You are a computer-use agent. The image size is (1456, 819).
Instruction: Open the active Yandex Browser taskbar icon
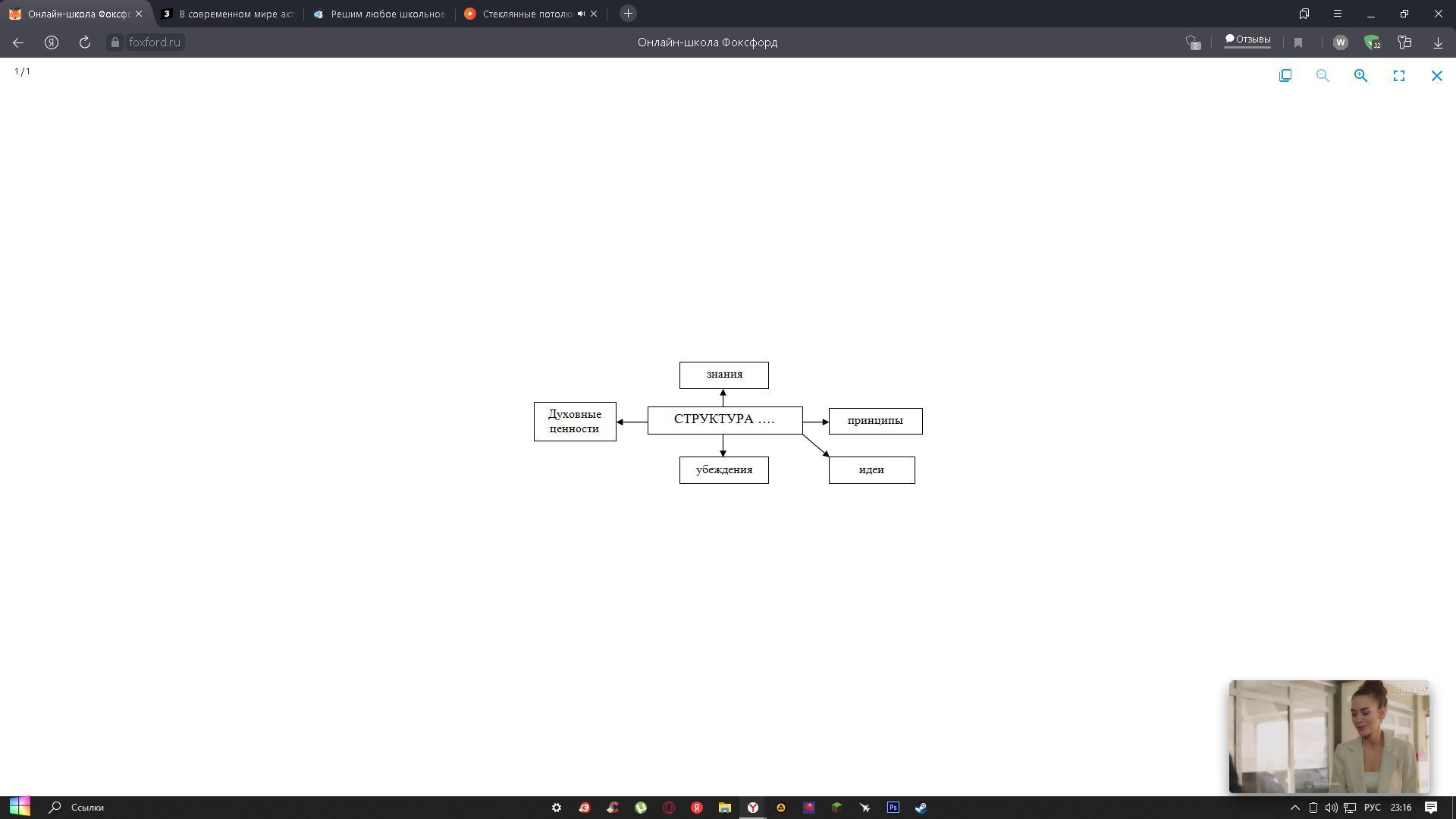[x=753, y=808]
